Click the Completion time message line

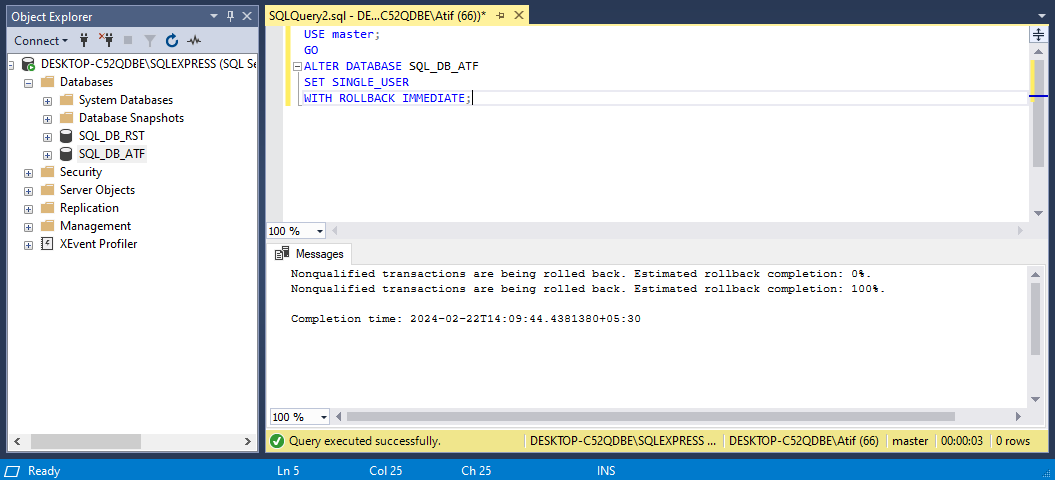click(466, 318)
